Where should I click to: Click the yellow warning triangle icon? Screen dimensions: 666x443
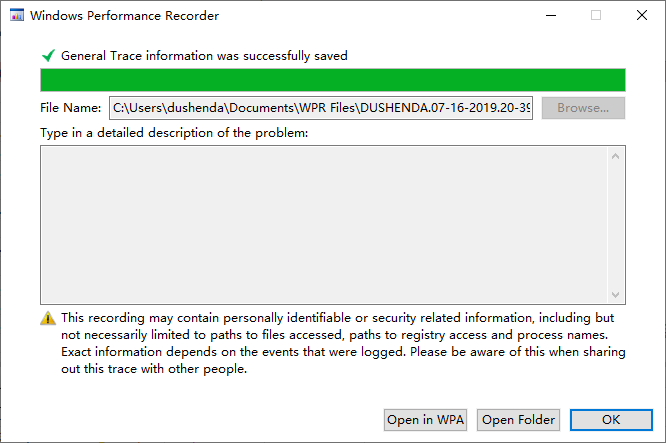48,318
